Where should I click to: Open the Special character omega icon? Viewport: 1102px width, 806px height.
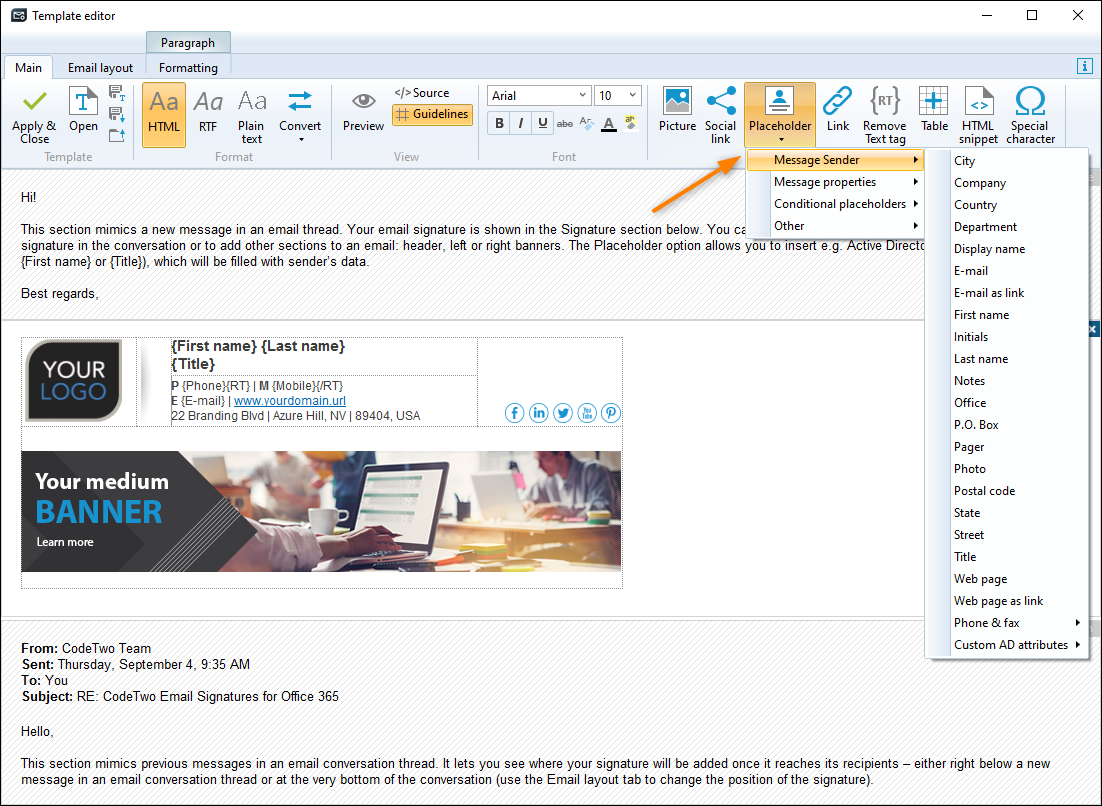1030,101
